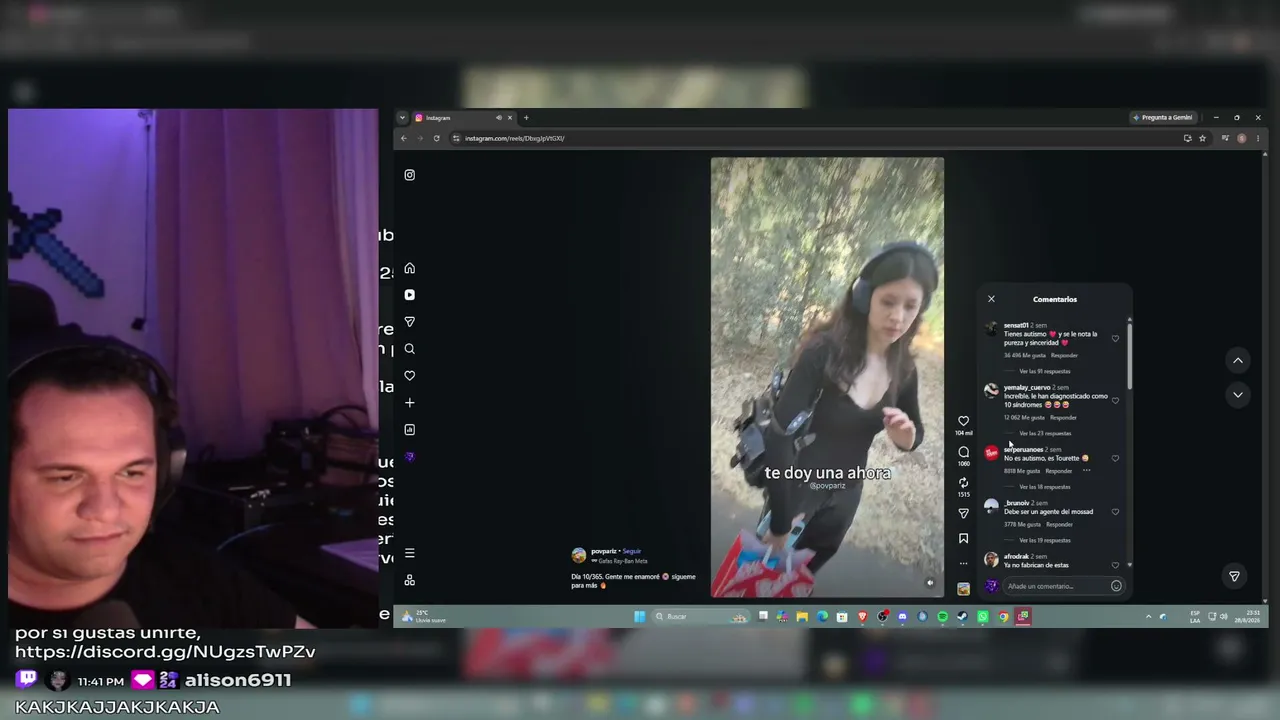Go to the next reel with down arrow
The image size is (1280, 720).
click(1238, 395)
